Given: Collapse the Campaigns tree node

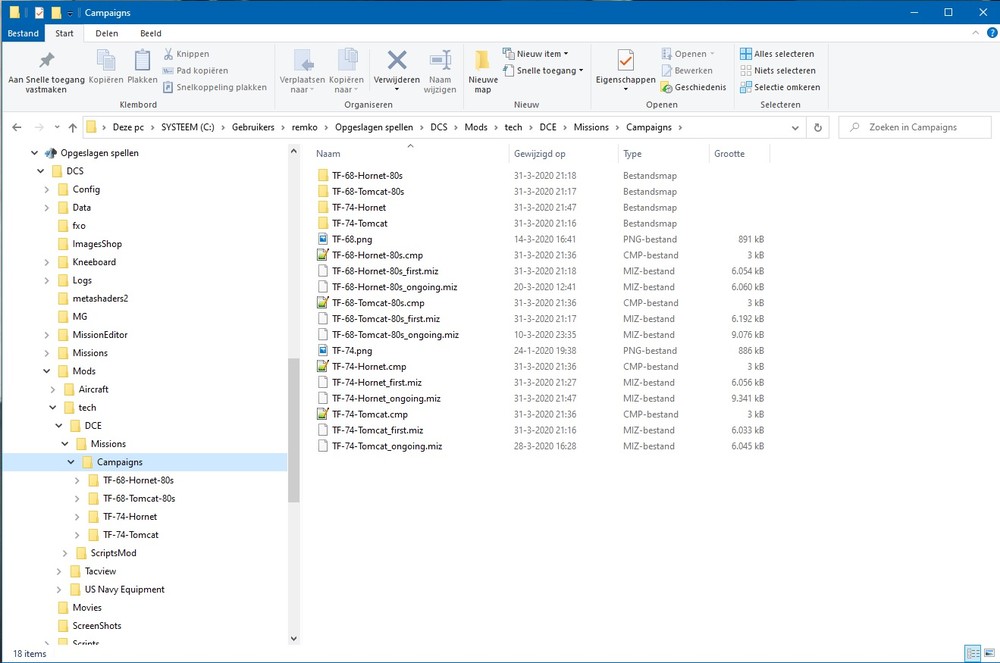Looking at the screenshot, I should pyautogui.click(x=71, y=462).
